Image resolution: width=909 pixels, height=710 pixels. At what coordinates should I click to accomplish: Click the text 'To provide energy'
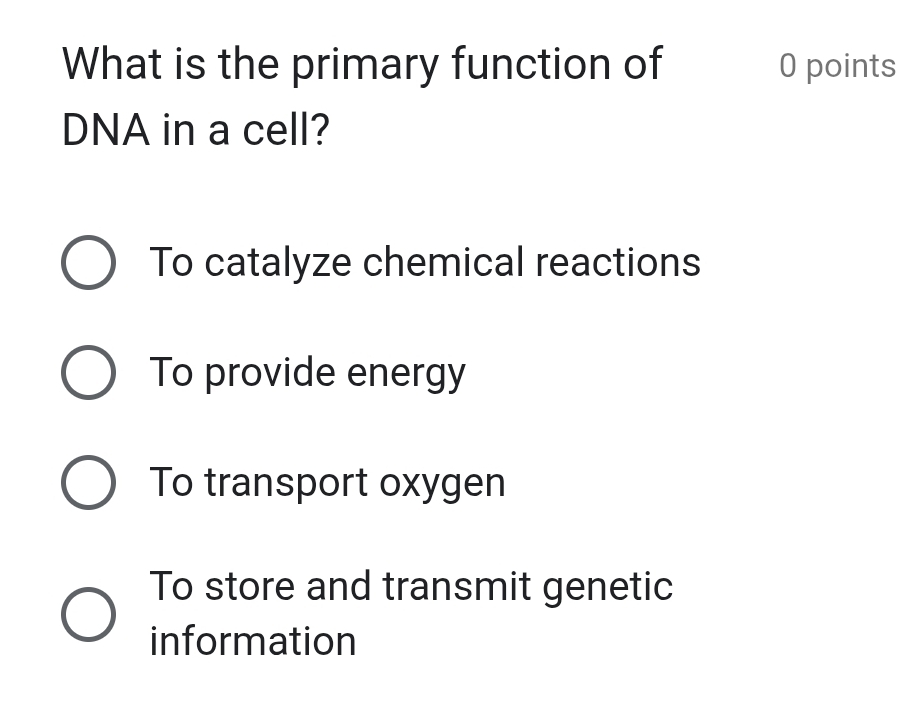point(307,372)
